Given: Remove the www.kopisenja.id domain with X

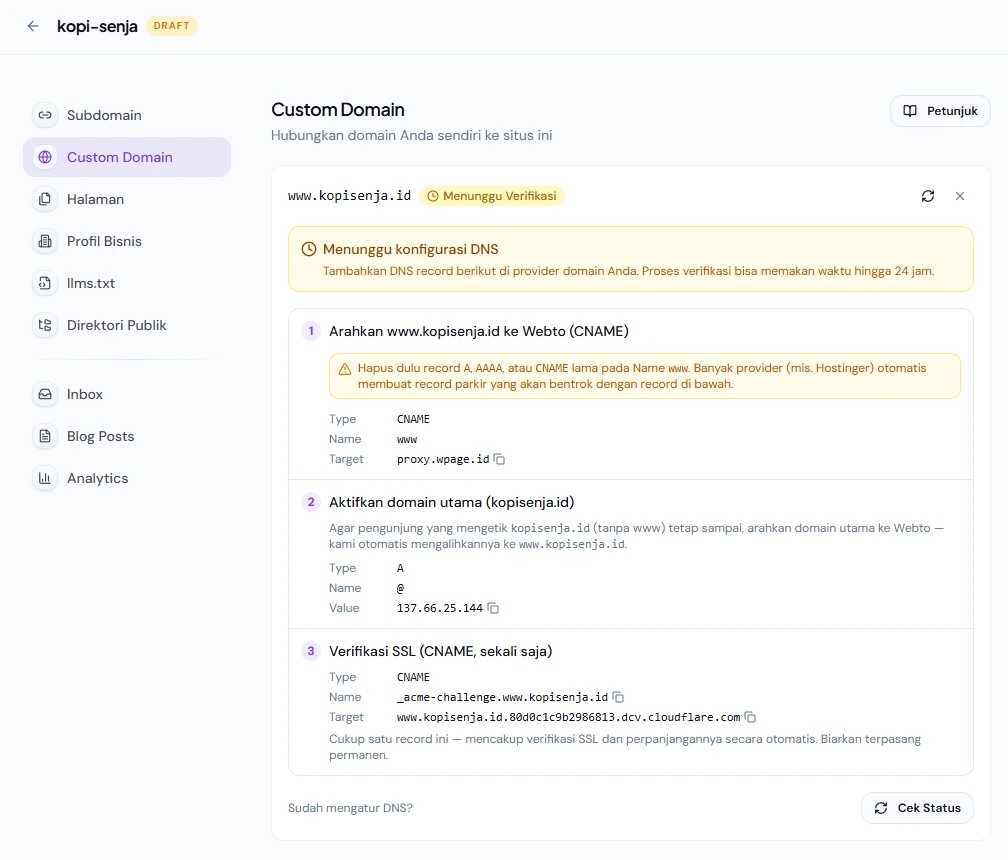Looking at the screenshot, I should (960, 196).
